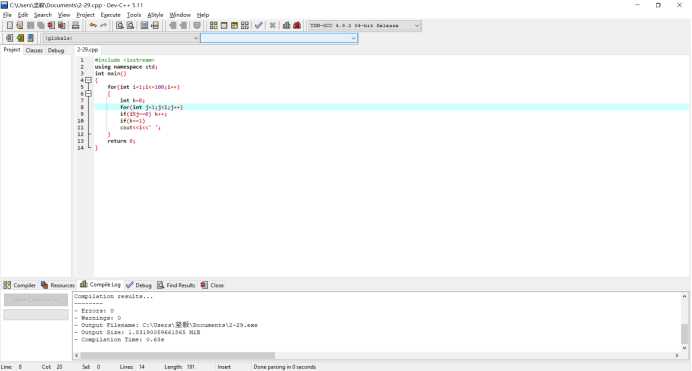692x371 pixels.
Task: Click the Debug checkmark toolbar icon
Action: 259,26
